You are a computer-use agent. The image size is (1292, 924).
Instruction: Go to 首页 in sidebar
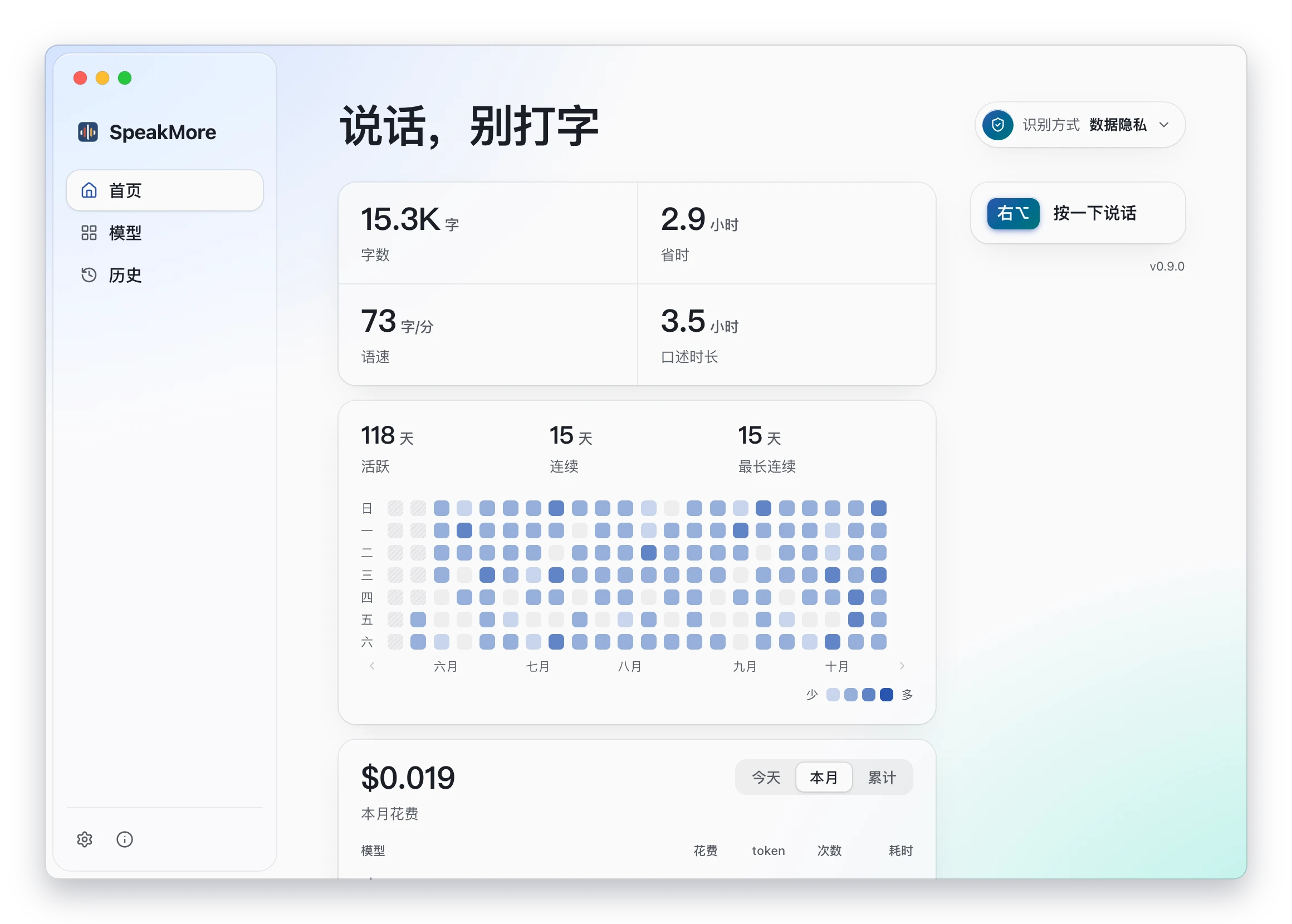(x=165, y=190)
